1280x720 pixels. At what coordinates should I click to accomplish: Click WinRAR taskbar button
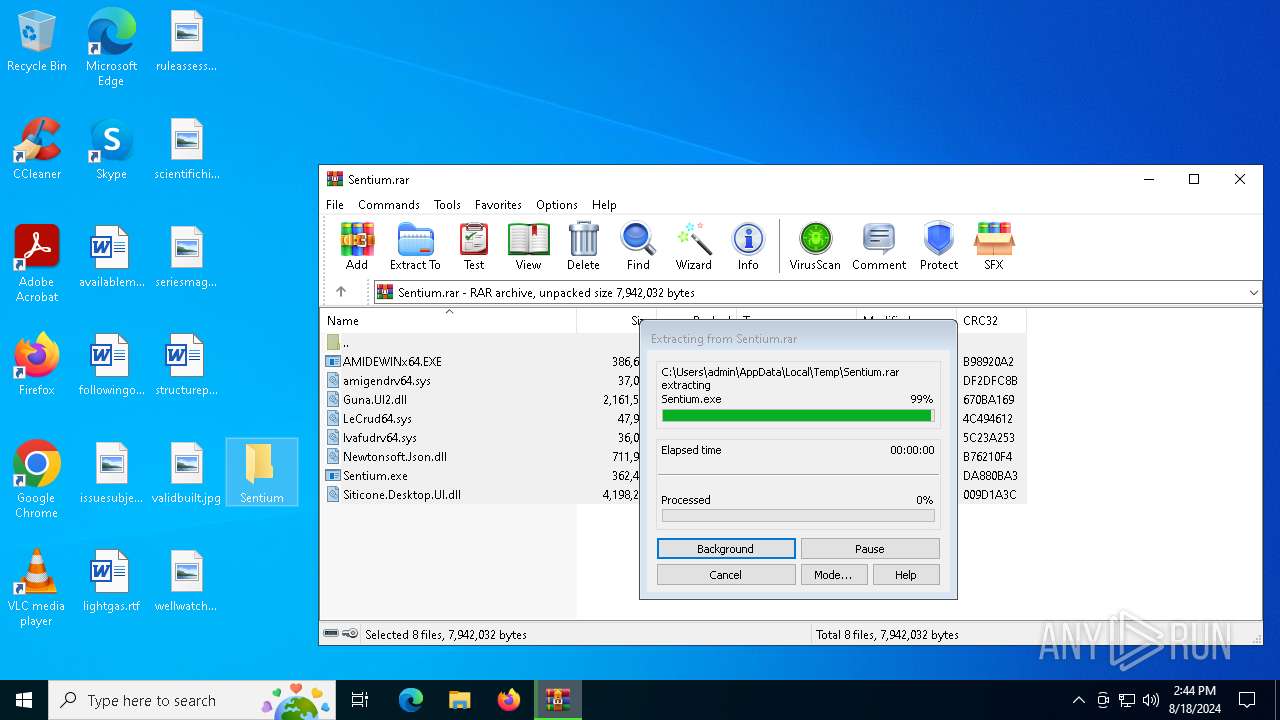pos(557,700)
